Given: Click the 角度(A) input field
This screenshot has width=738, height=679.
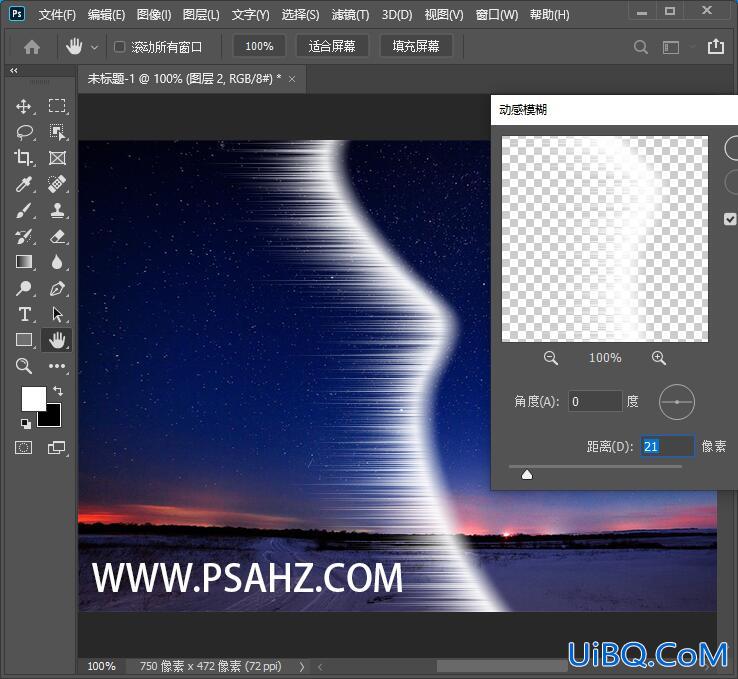Looking at the screenshot, I should tap(595, 401).
